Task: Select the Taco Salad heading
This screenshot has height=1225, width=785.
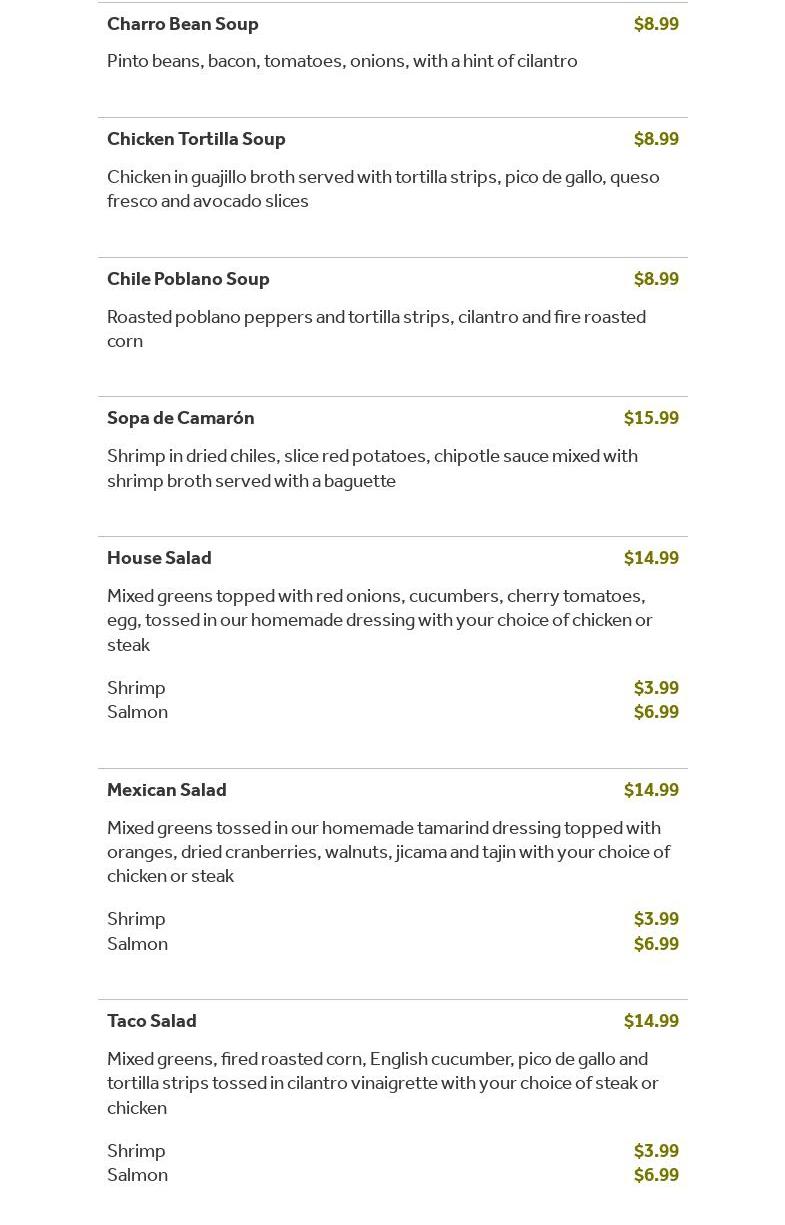Action: click(x=152, y=1021)
